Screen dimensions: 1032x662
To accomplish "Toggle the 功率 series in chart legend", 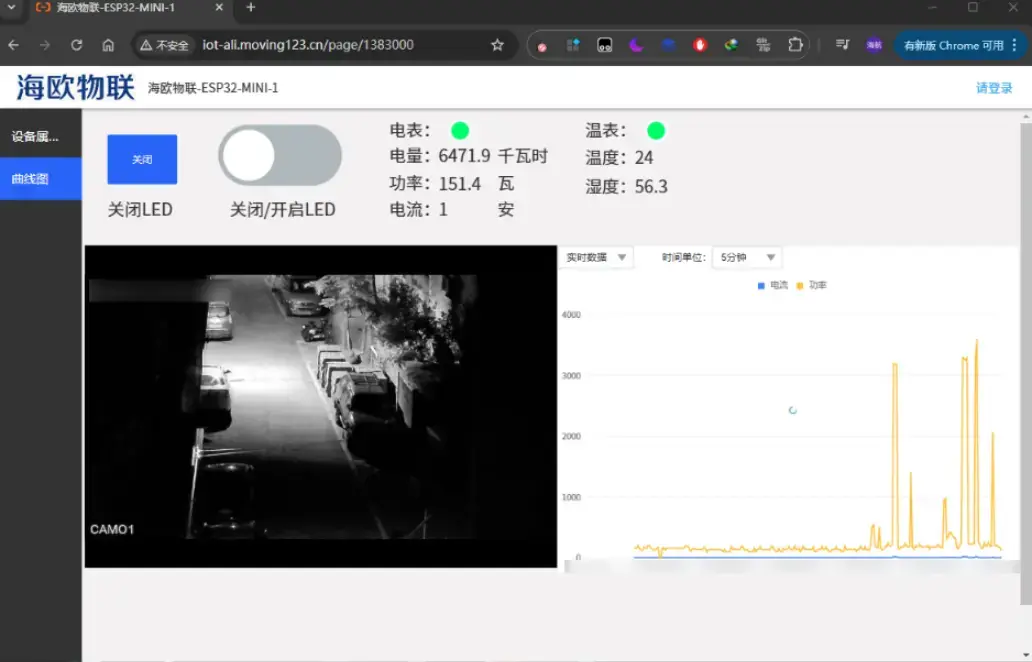I will click(x=812, y=286).
